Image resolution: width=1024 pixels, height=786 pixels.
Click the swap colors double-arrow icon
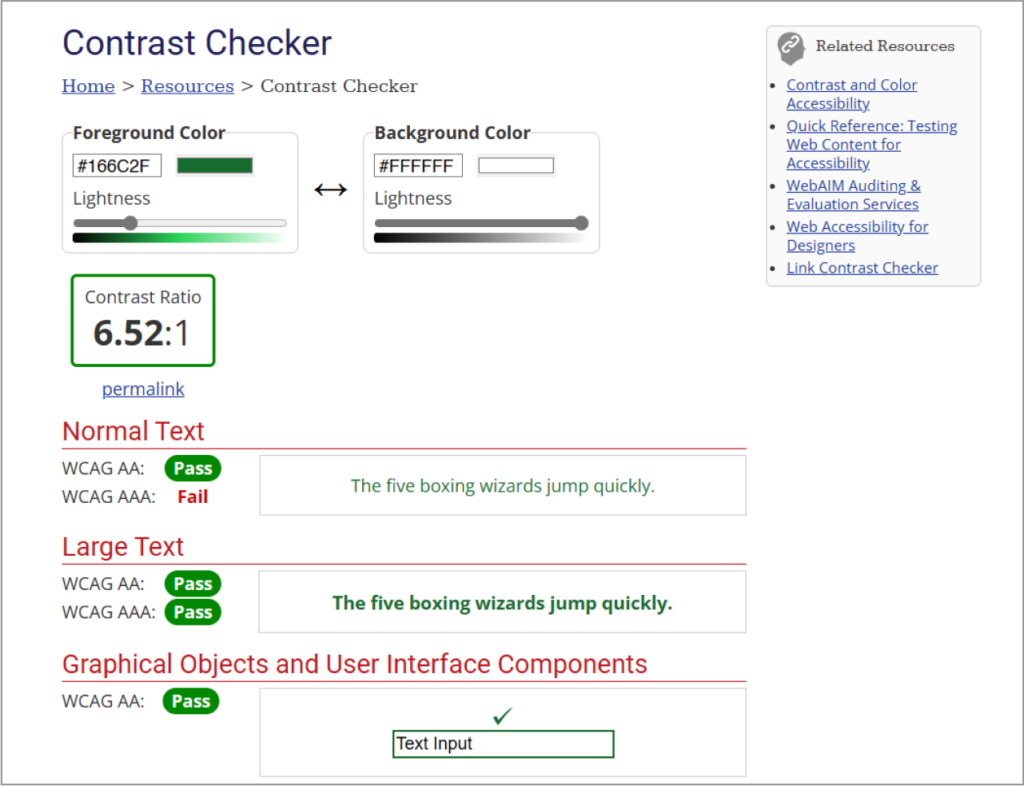pyautogui.click(x=330, y=190)
